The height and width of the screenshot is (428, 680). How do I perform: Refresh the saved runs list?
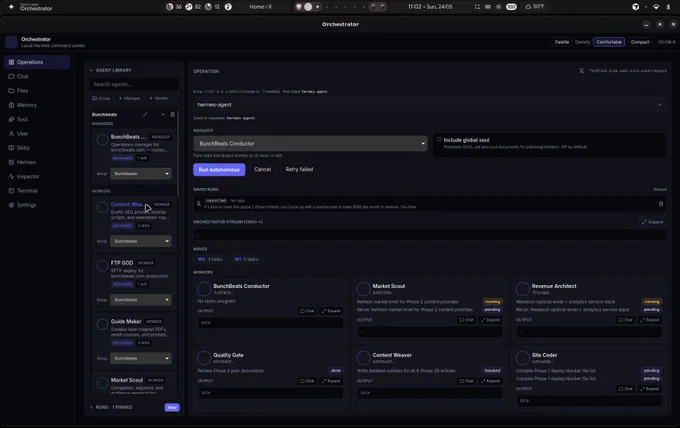[x=660, y=189]
